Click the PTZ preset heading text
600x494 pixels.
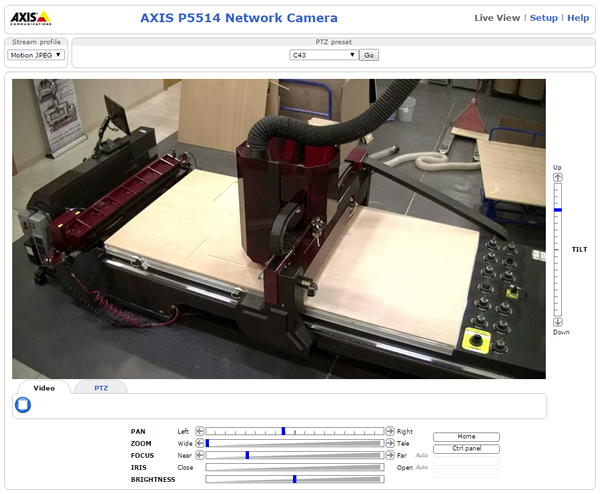pyautogui.click(x=333, y=42)
